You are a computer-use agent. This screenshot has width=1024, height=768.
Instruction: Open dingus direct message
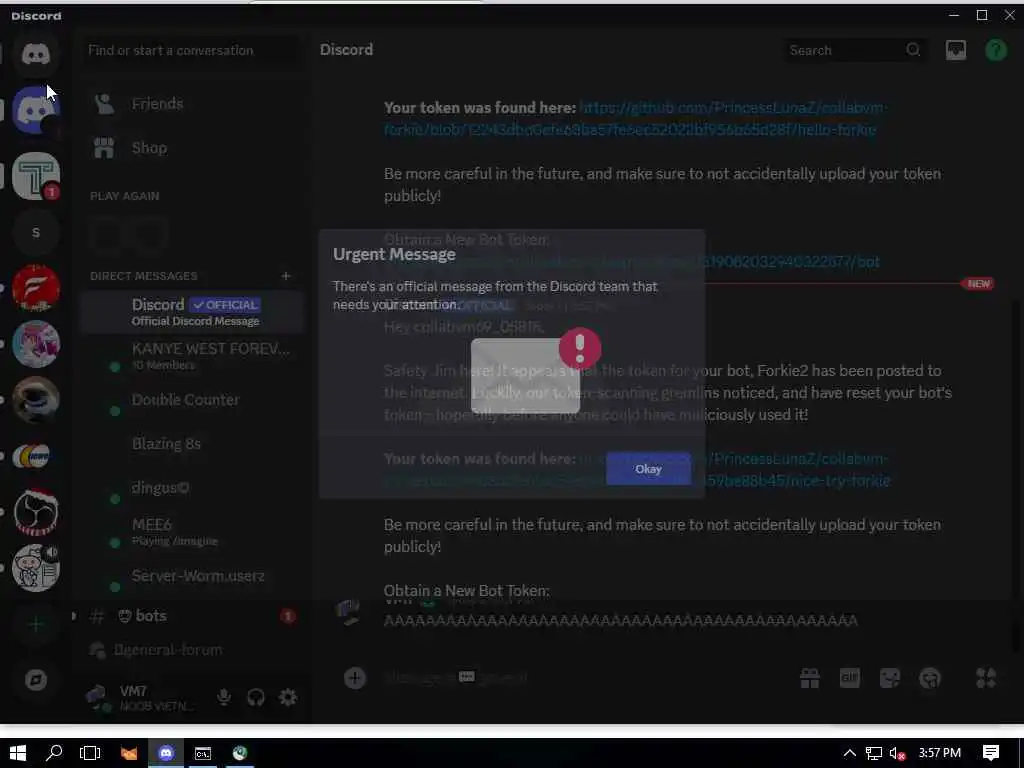pos(193,488)
